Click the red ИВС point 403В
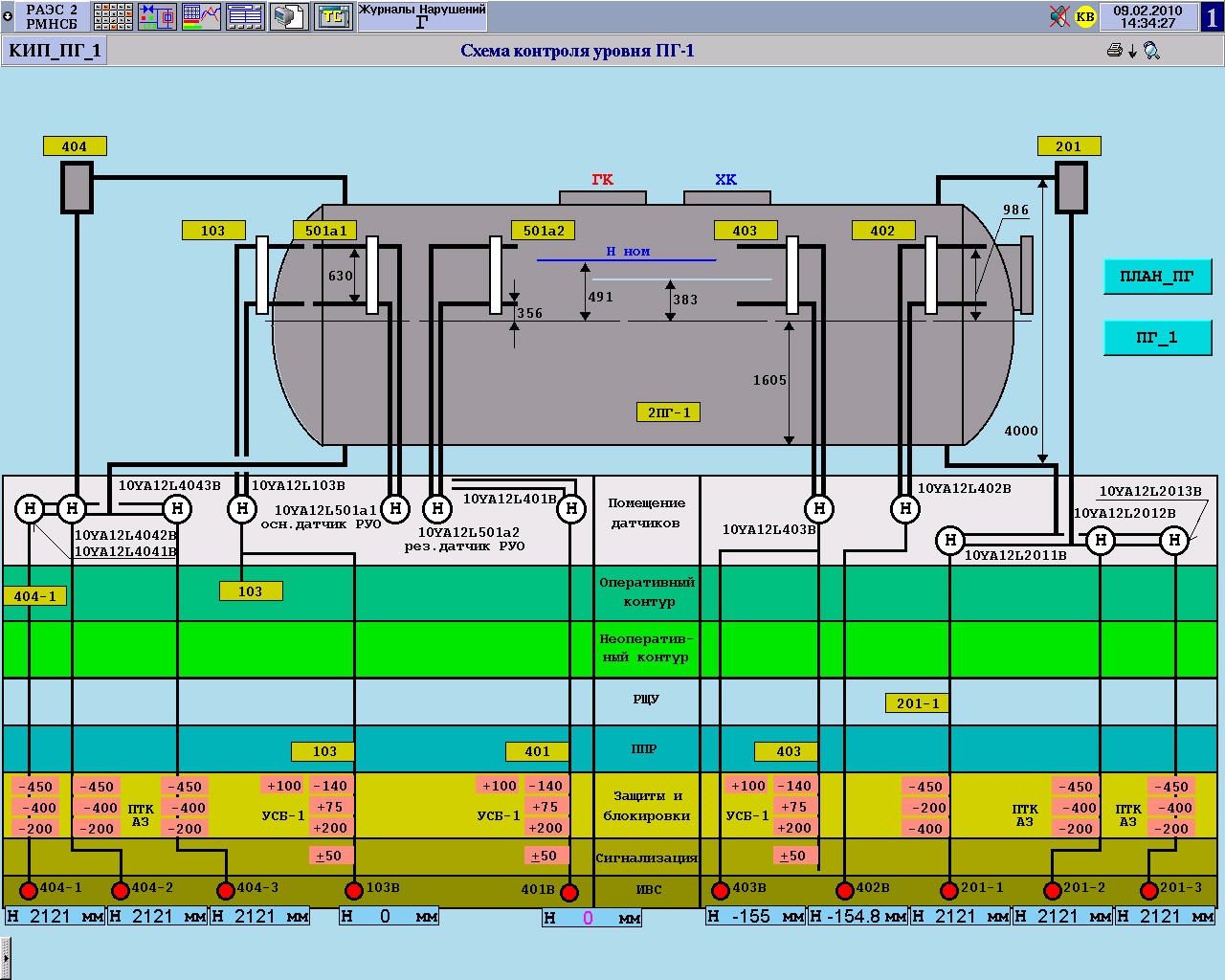This screenshot has height=980, width=1225. pyautogui.click(x=721, y=891)
